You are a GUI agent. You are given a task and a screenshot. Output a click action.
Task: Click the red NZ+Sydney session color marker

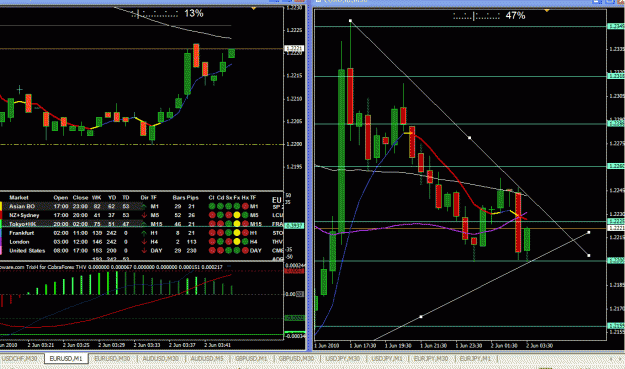click(x=1, y=215)
